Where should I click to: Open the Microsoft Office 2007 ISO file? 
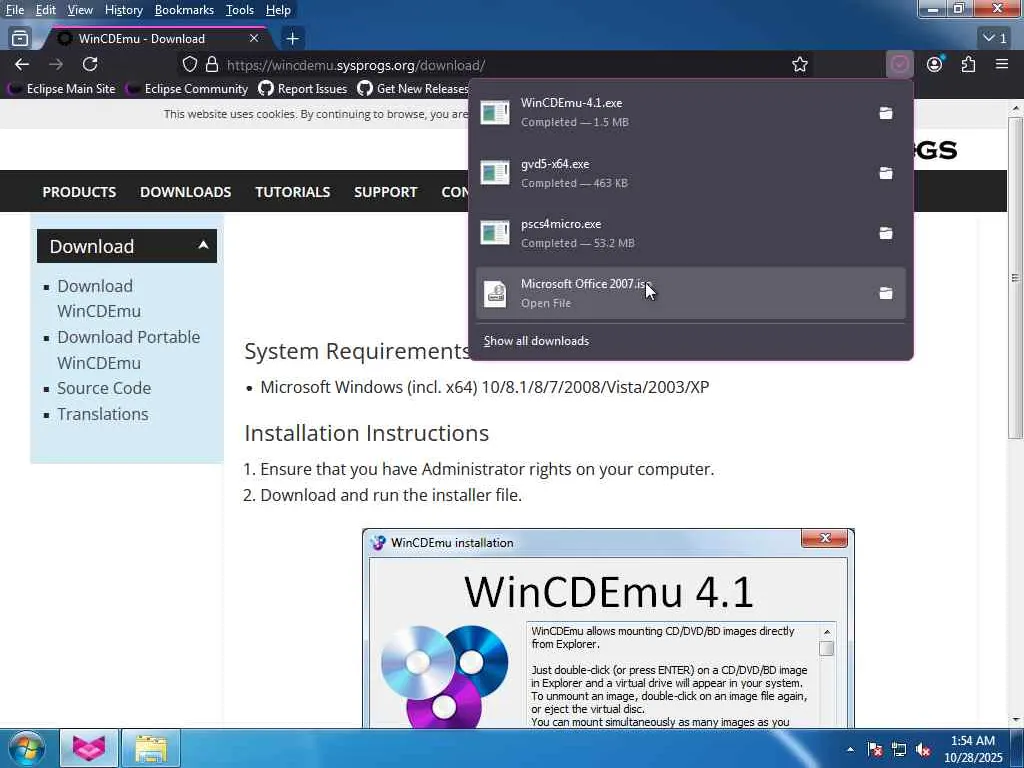click(671, 293)
